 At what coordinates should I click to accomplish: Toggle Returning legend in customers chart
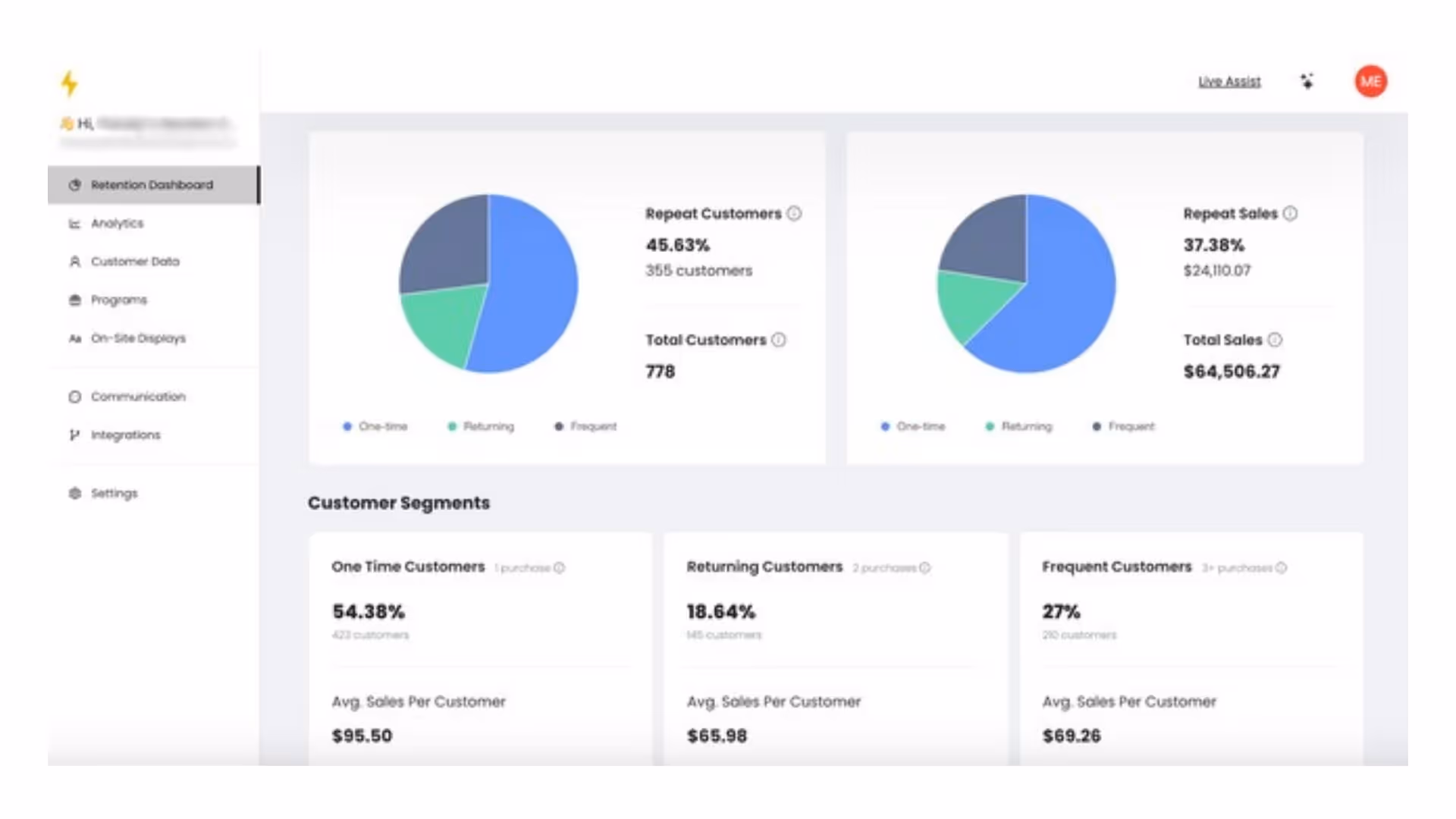tap(481, 427)
